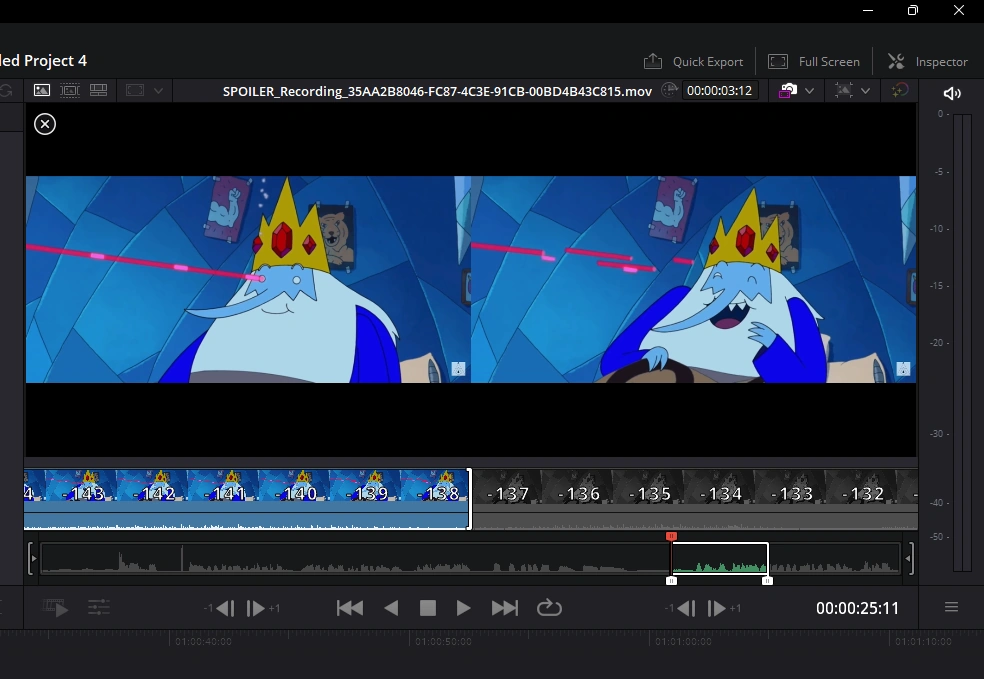
Task: Toggle loop playback
Action: point(549,607)
